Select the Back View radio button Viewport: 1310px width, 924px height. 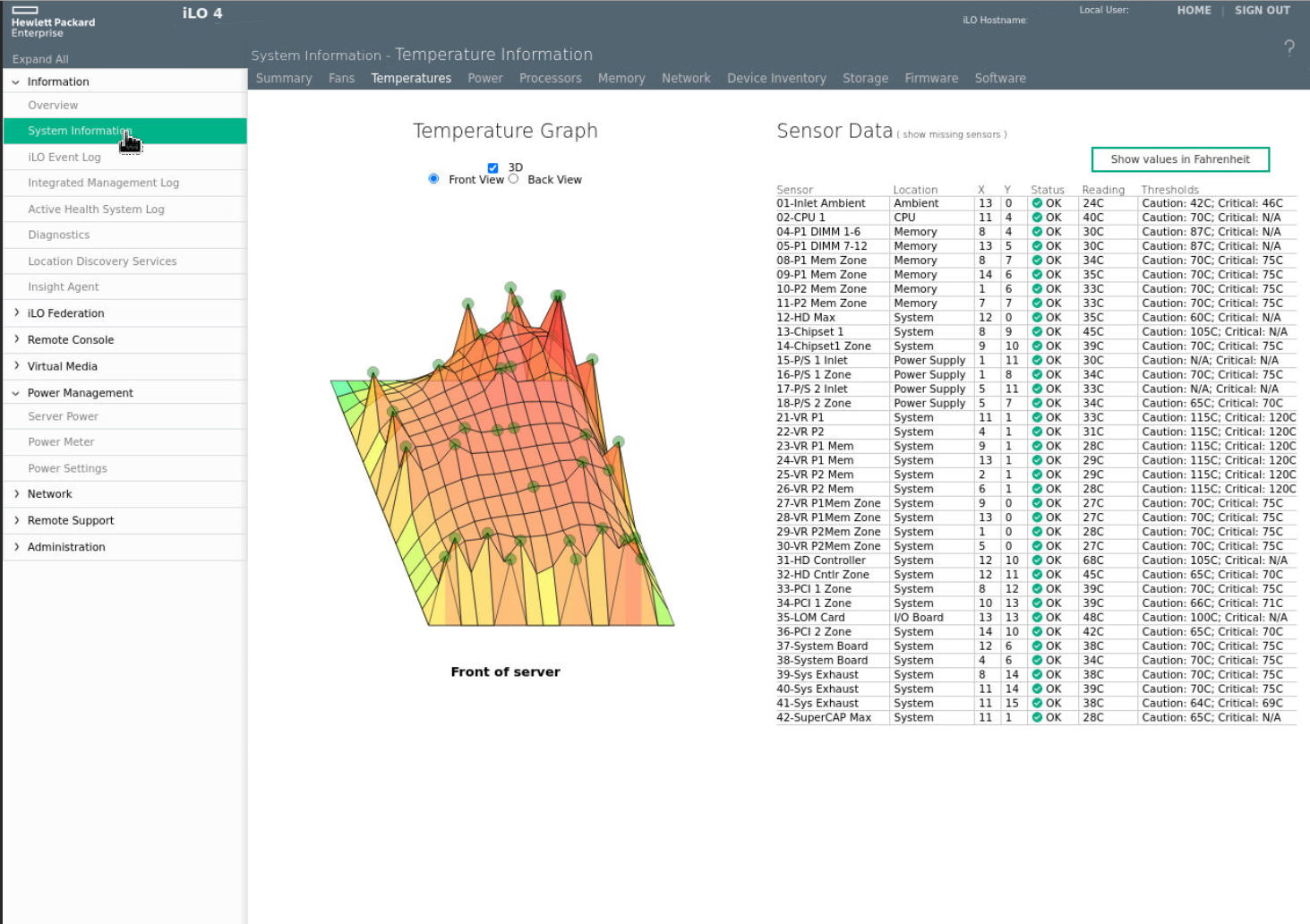[514, 179]
